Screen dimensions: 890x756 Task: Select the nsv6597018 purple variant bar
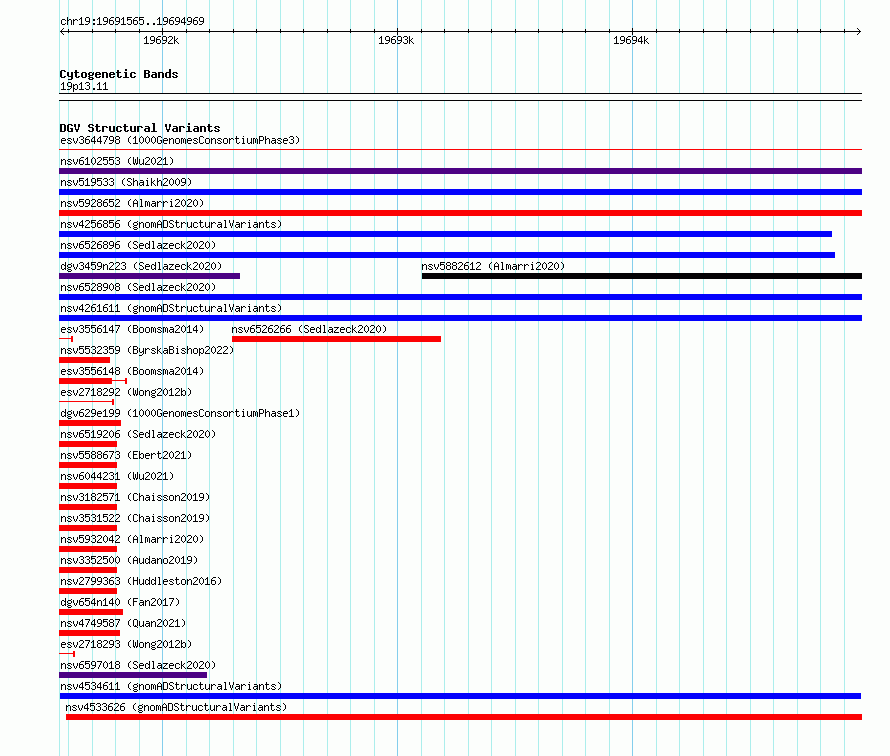click(133, 675)
